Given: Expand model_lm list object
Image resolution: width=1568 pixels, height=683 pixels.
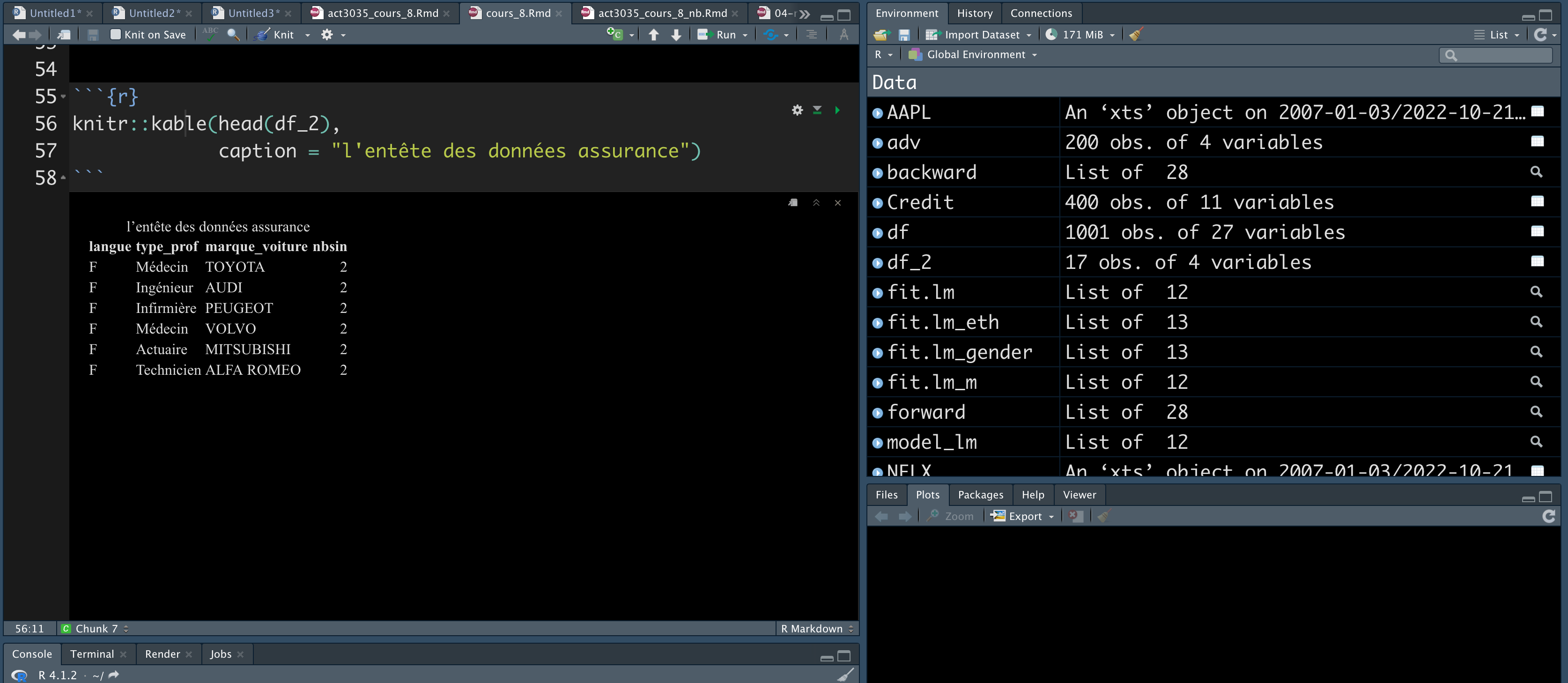Looking at the screenshot, I should [x=877, y=443].
